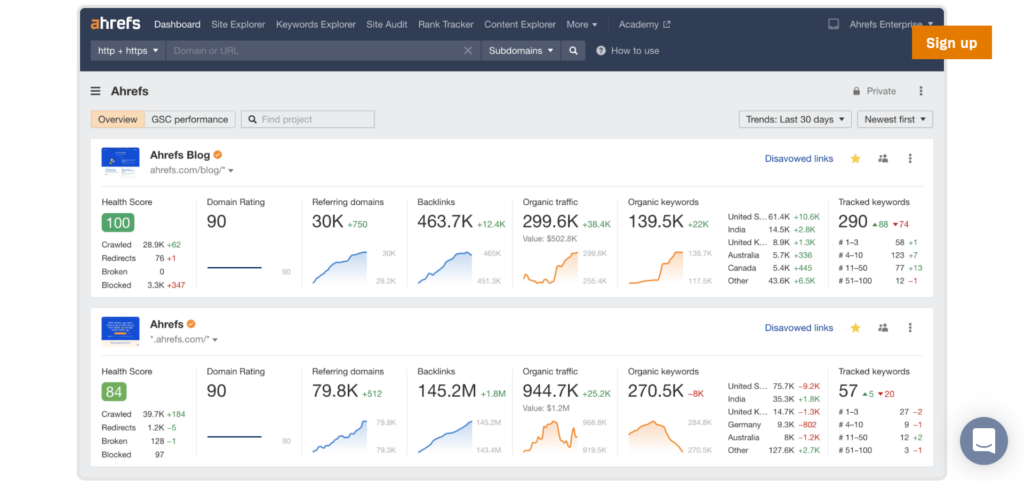Click the Ahrefs Blog Referring domains chart
This screenshot has height=481, width=1024.
click(x=340, y=267)
